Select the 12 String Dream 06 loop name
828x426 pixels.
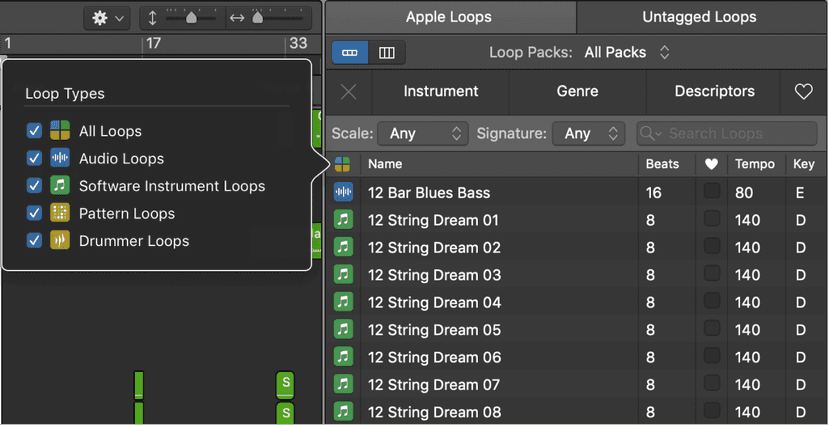coord(434,357)
